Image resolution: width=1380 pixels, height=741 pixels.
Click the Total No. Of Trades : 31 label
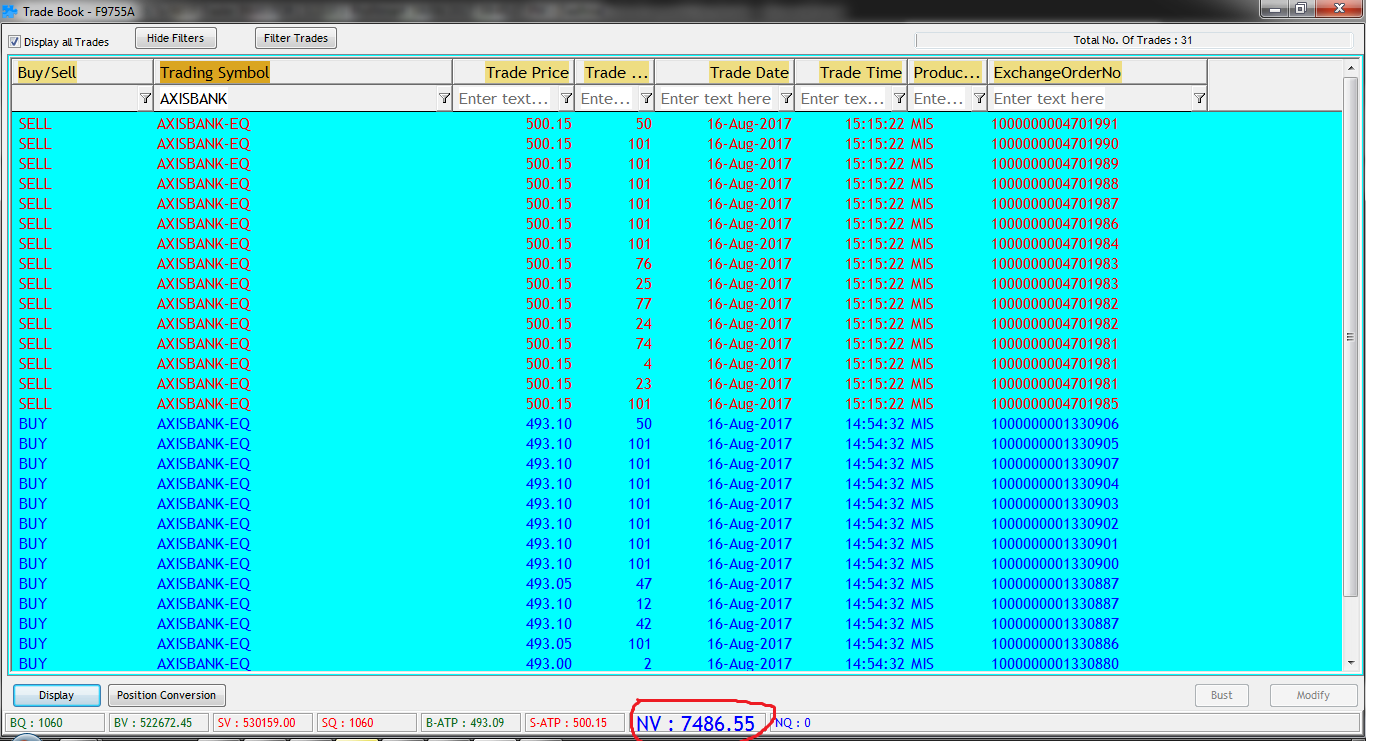pyautogui.click(x=1133, y=40)
